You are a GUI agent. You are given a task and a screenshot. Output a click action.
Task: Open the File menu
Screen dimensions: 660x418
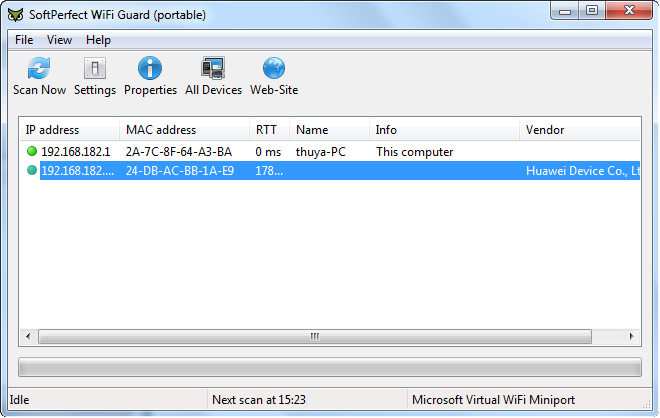tap(24, 40)
